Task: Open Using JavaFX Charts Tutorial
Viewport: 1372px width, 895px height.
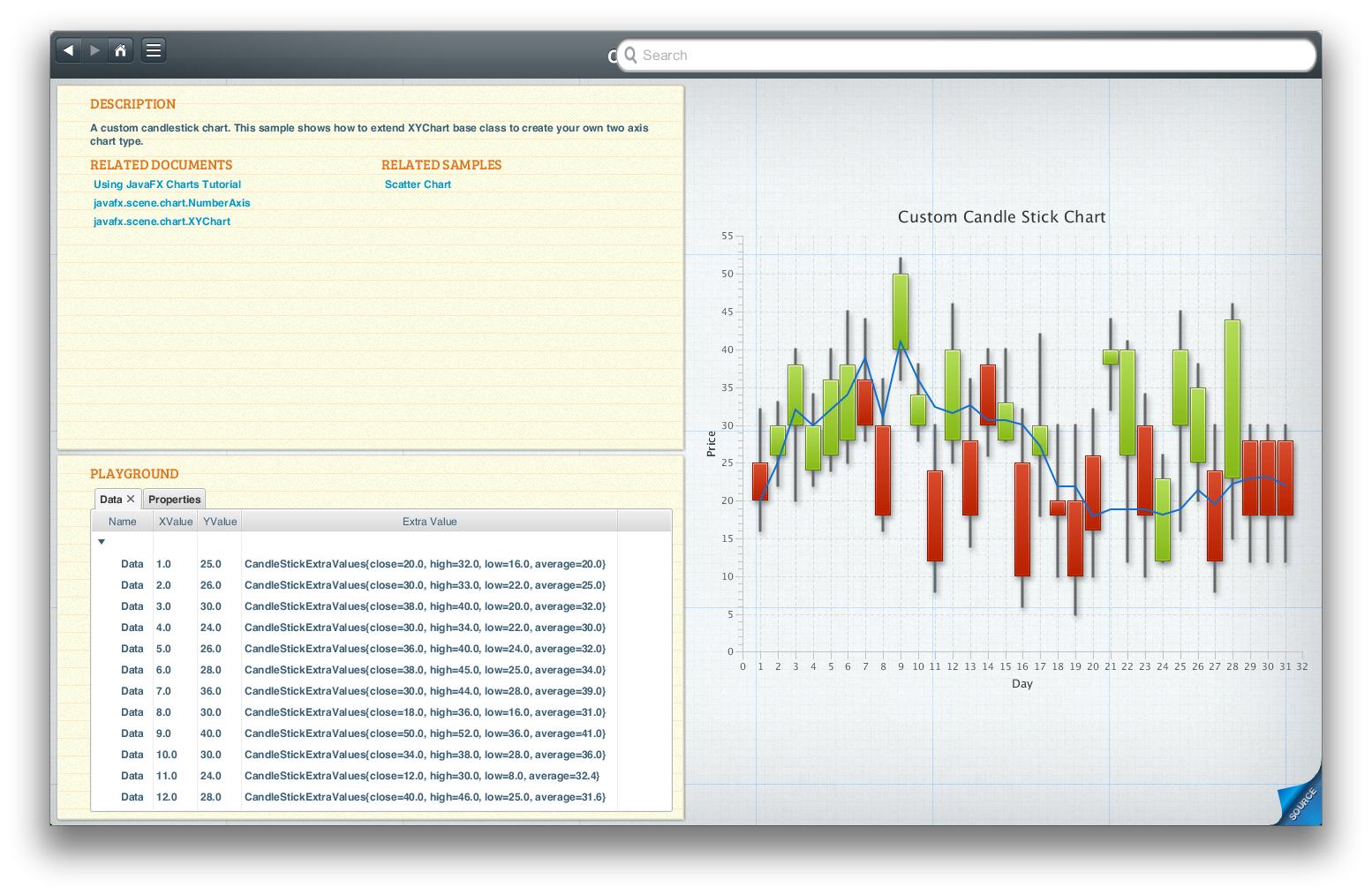Action: (x=167, y=184)
